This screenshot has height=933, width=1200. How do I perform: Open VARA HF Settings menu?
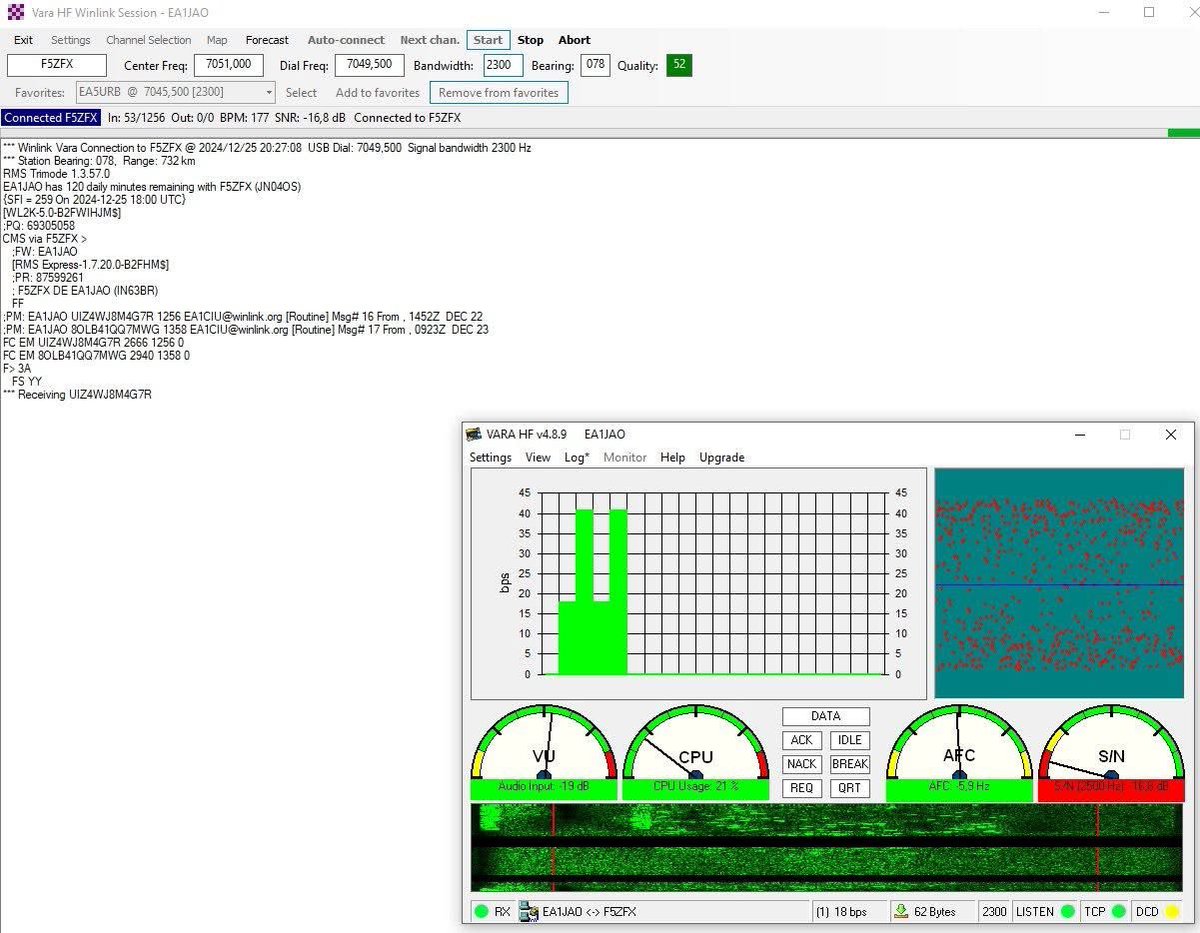490,457
